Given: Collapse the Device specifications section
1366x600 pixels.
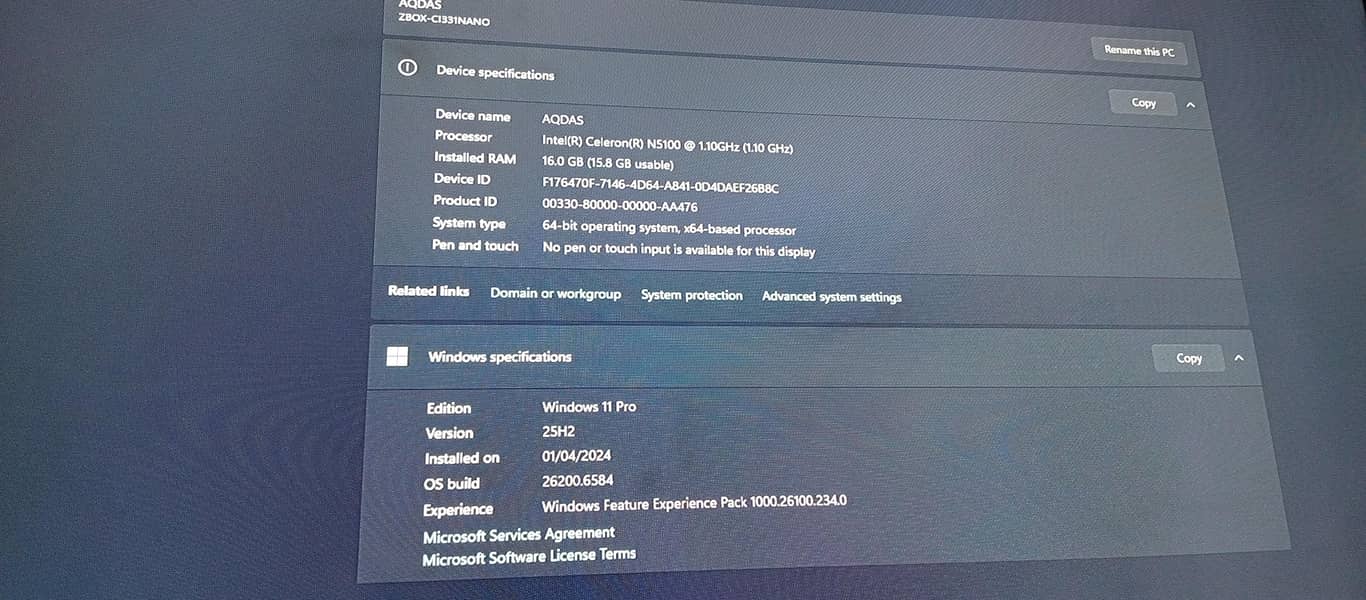Looking at the screenshot, I should tap(1190, 105).
